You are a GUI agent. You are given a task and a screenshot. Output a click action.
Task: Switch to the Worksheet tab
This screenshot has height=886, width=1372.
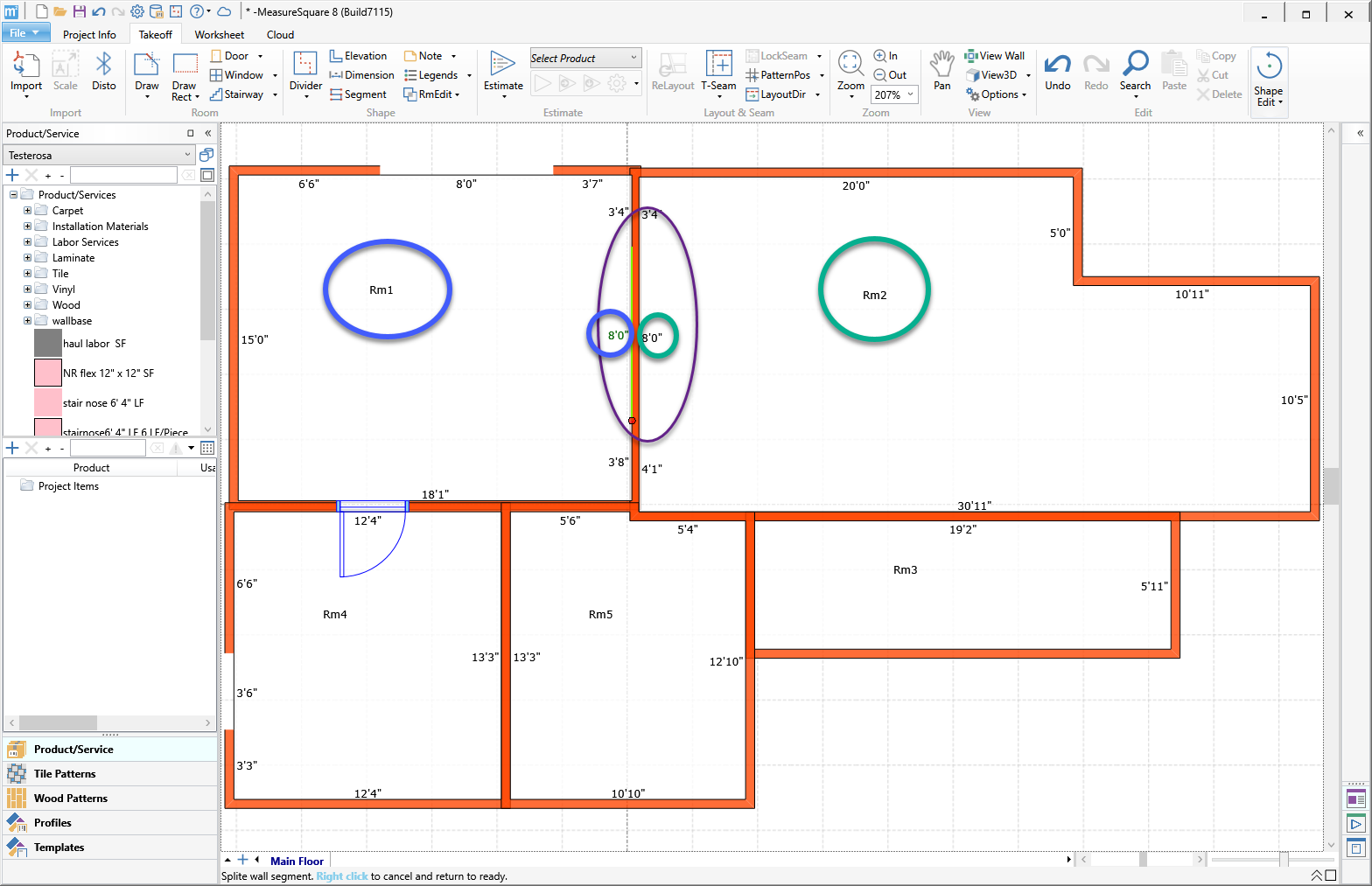pos(219,35)
